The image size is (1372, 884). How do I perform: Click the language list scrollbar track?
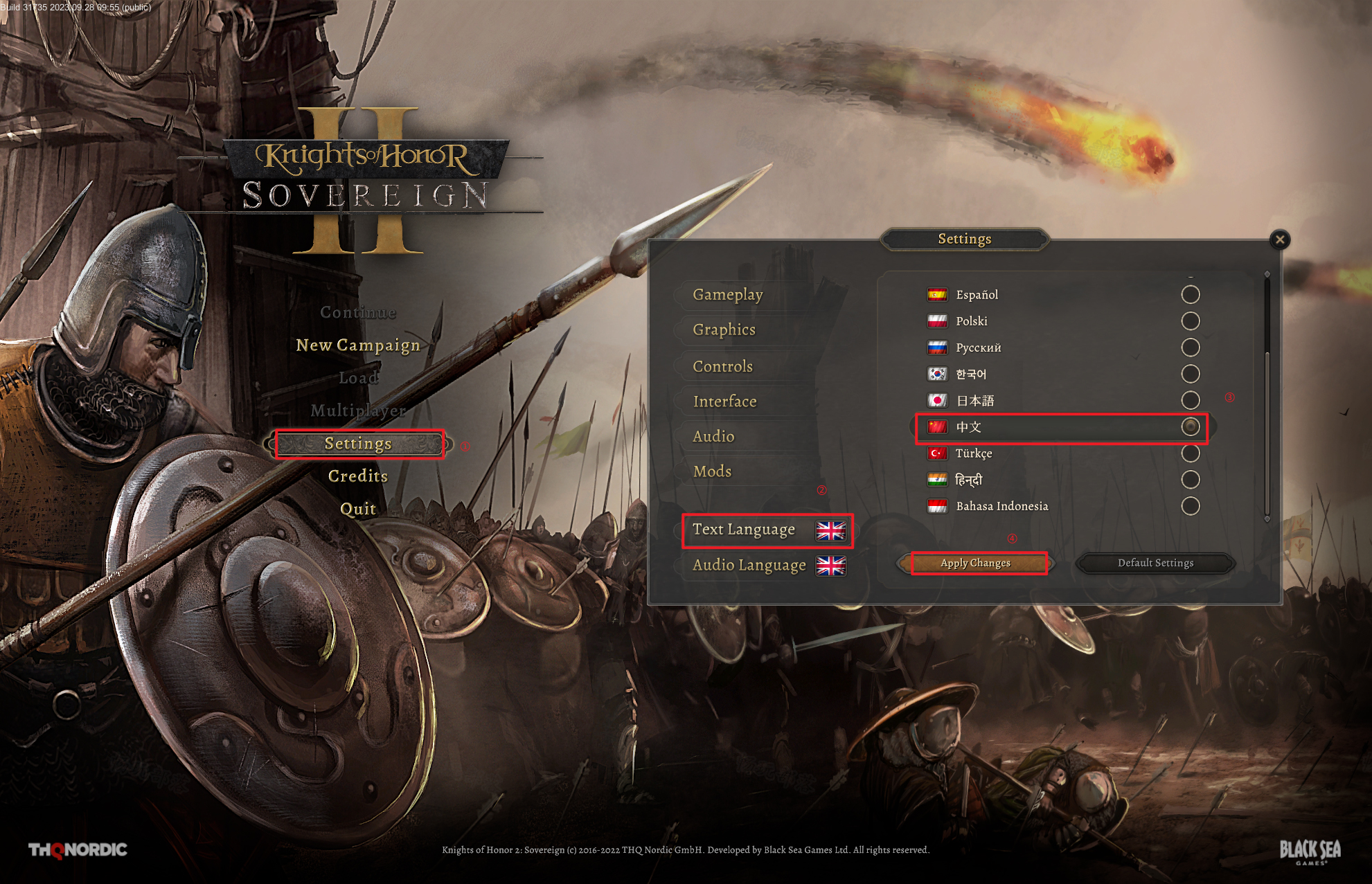pos(1267,396)
